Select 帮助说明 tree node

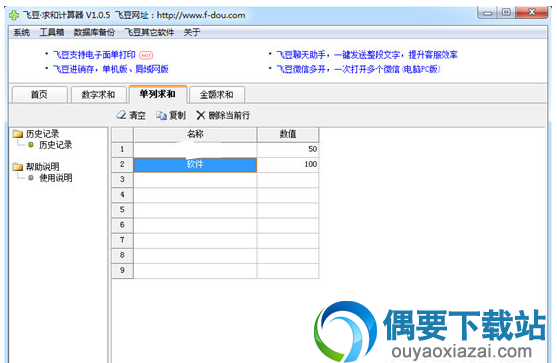tap(42, 167)
